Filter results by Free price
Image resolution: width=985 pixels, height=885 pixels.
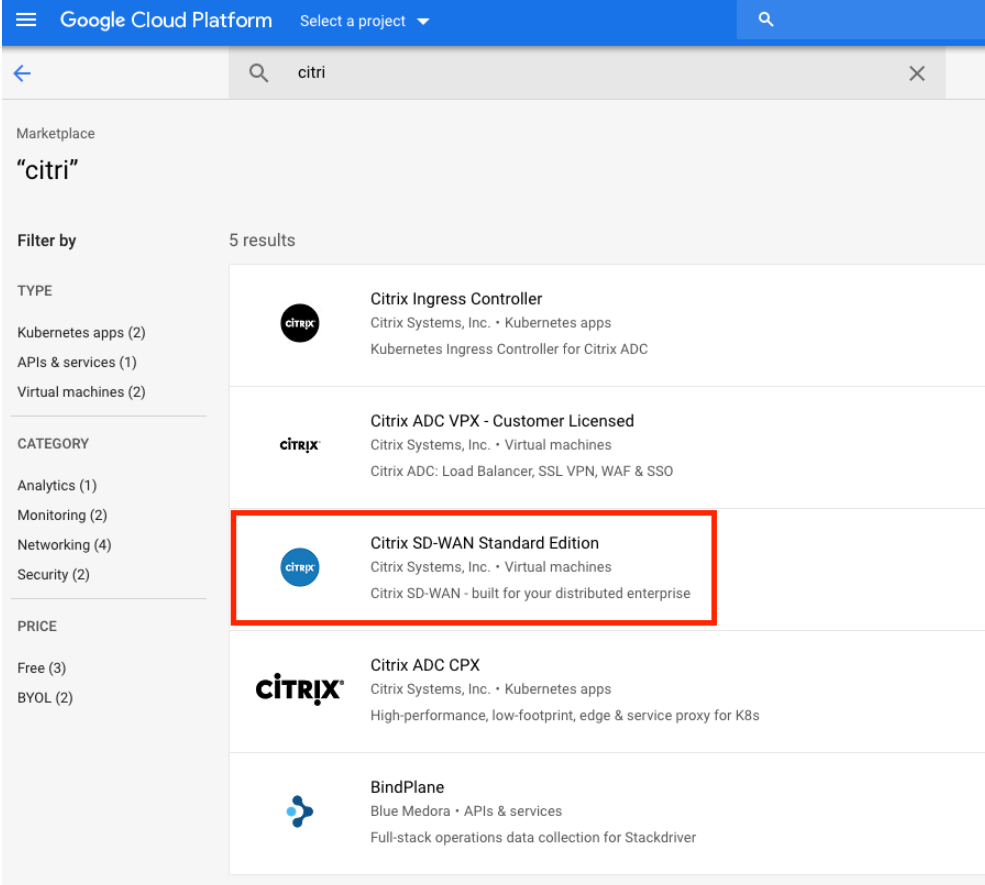[x=41, y=668]
